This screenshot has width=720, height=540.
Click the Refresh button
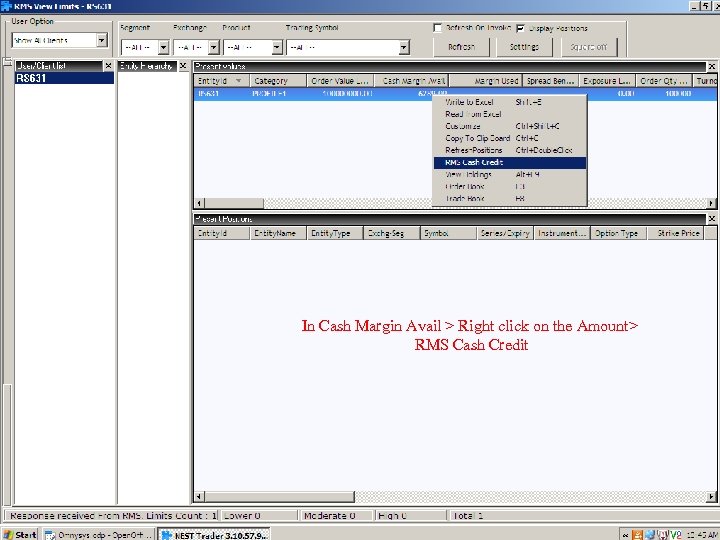[x=461, y=47]
